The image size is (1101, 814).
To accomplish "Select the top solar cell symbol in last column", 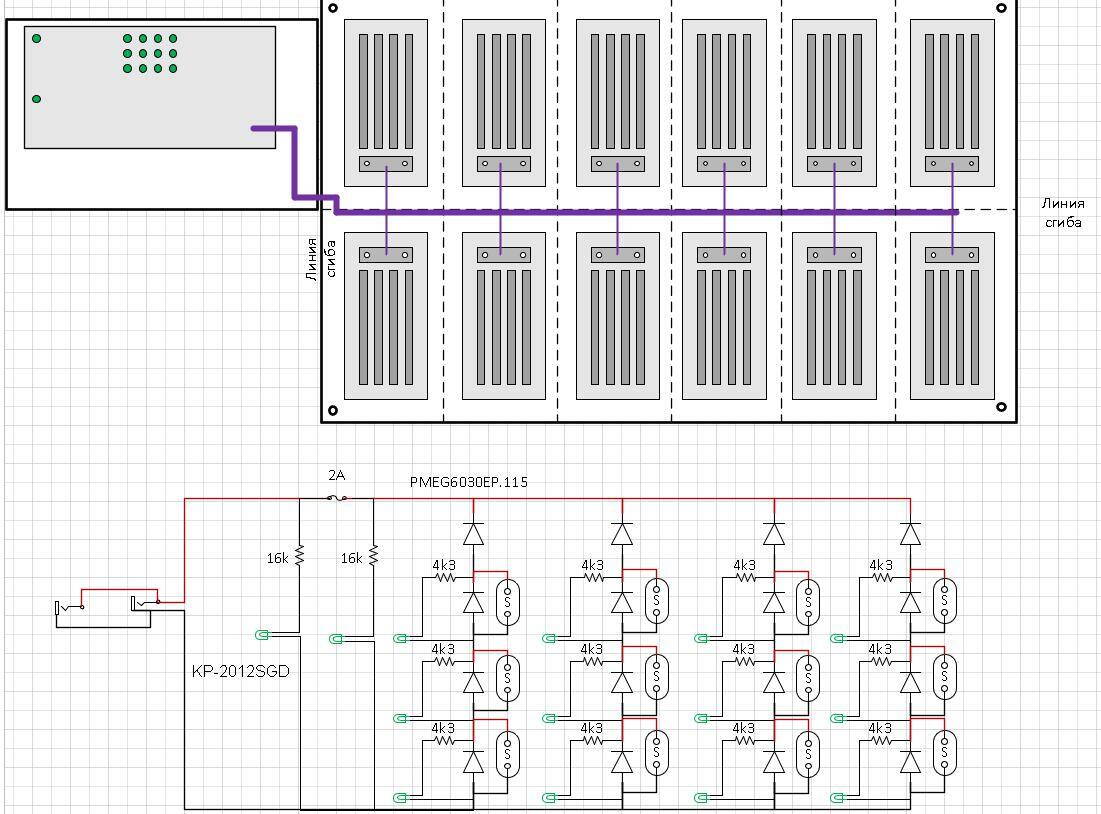I will (944, 600).
